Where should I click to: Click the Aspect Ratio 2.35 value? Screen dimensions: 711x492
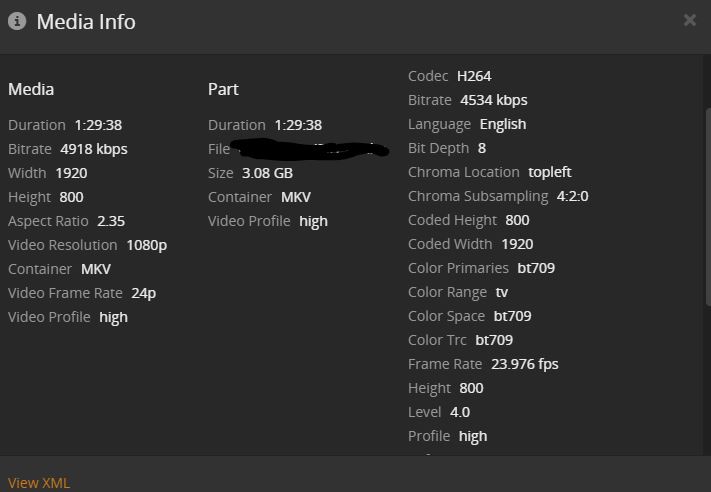(111, 221)
